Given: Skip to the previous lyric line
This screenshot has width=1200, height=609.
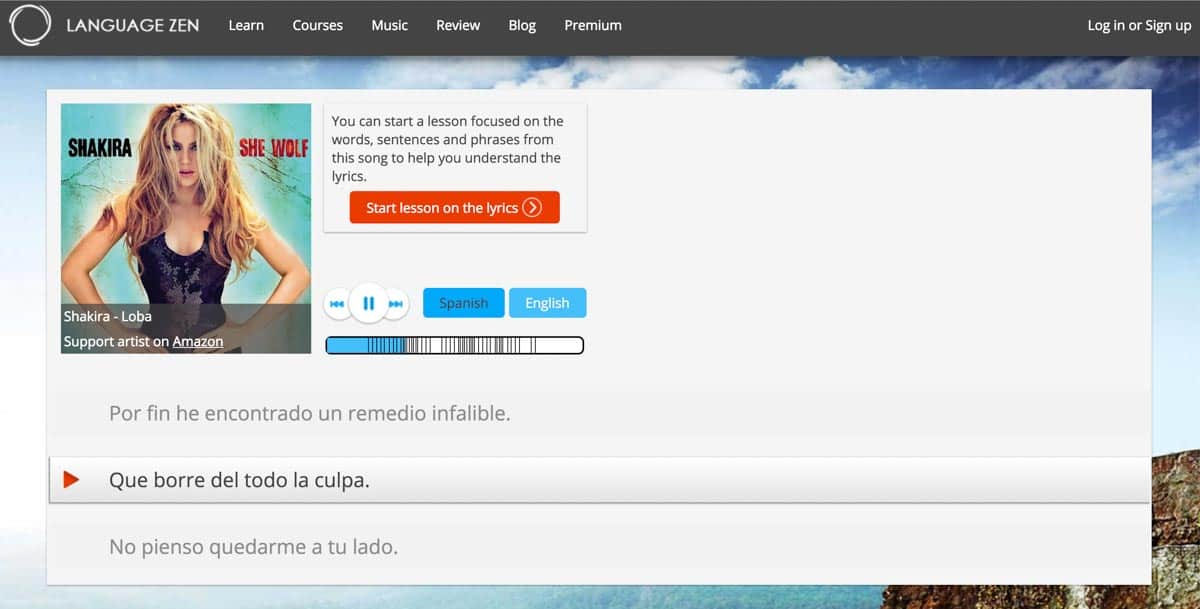Looking at the screenshot, I should coord(338,303).
